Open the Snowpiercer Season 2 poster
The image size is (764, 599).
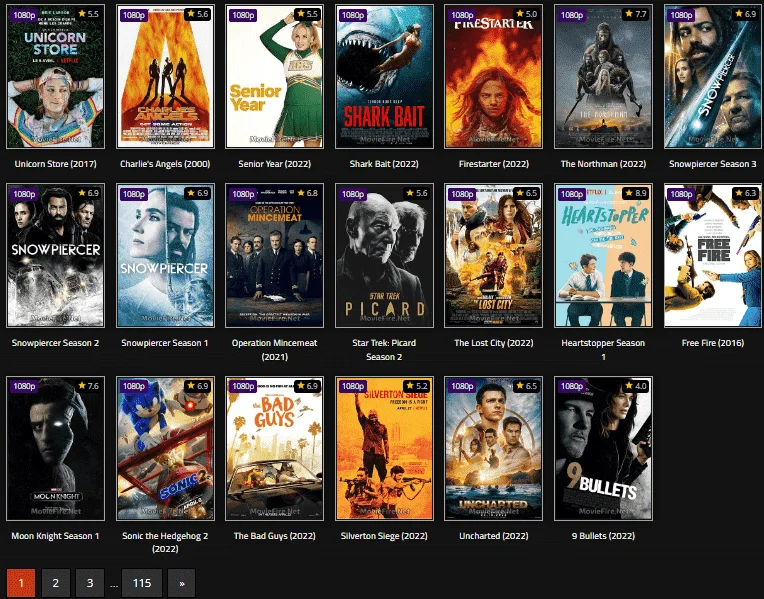56,255
